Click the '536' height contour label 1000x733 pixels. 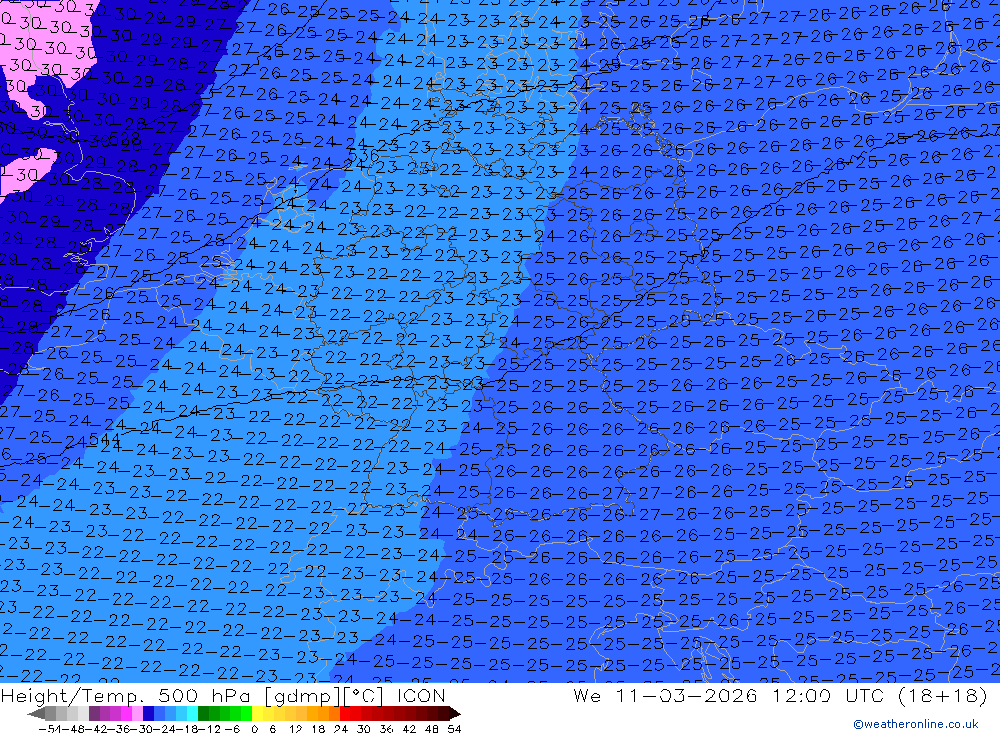click(364, 155)
